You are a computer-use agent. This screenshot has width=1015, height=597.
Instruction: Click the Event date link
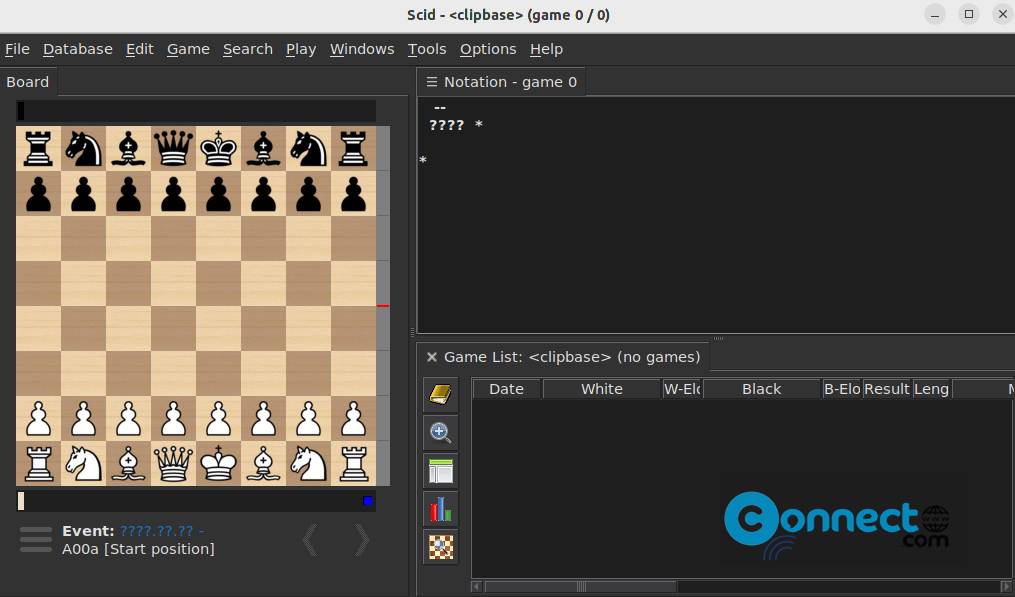pos(161,531)
